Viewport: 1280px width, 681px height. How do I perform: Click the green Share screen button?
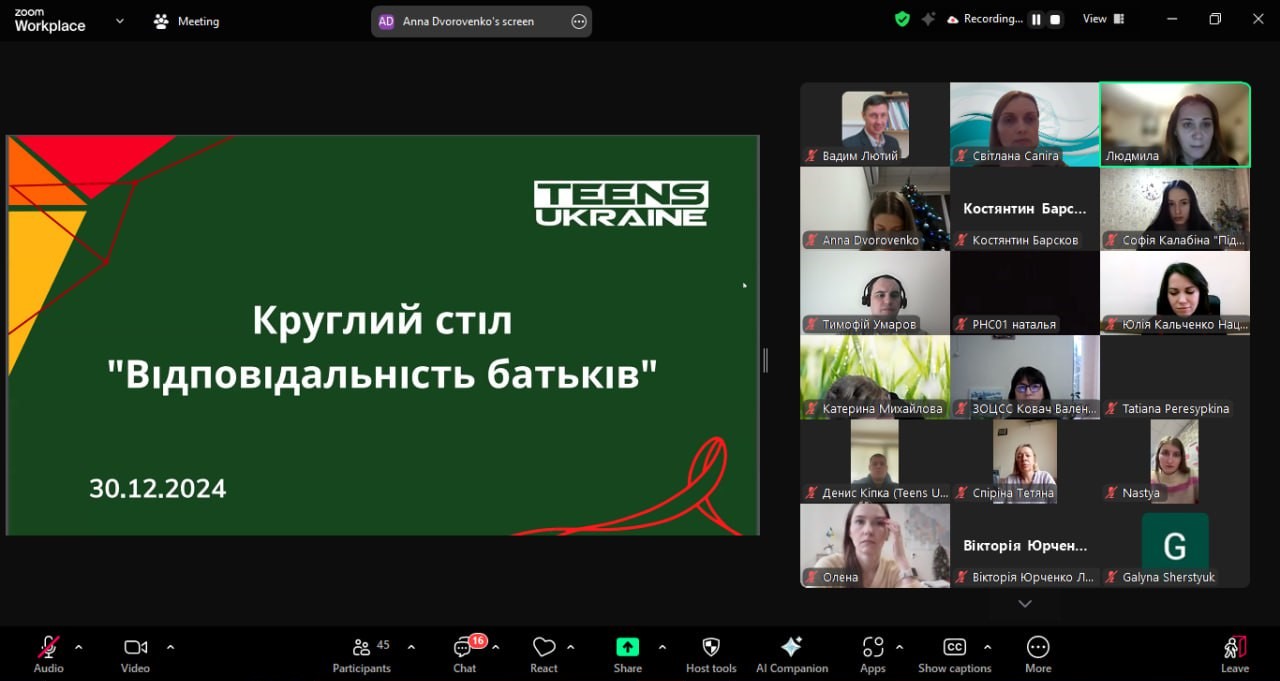(x=627, y=647)
